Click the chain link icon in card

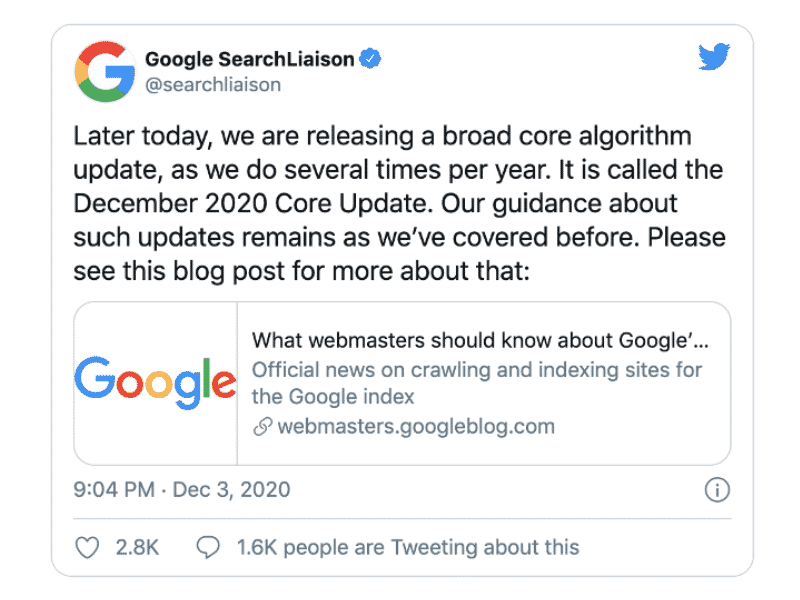coord(263,426)
